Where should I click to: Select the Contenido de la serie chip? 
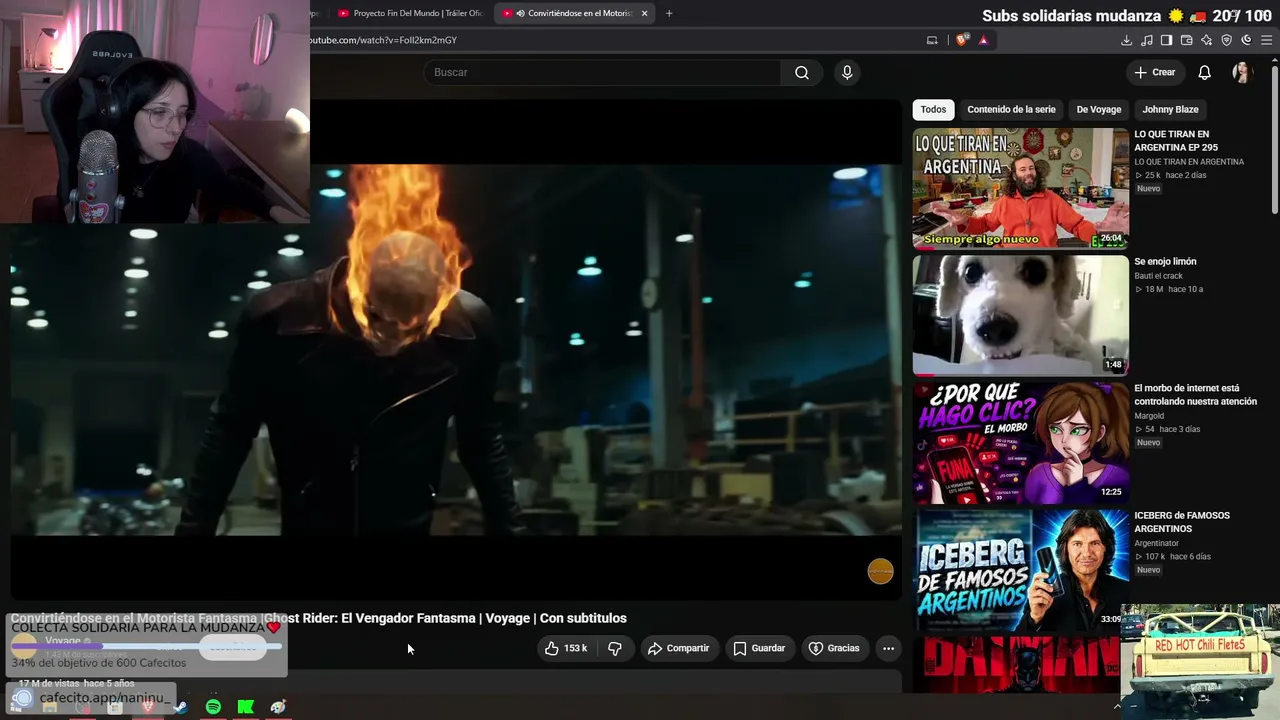pos(1011,109)
